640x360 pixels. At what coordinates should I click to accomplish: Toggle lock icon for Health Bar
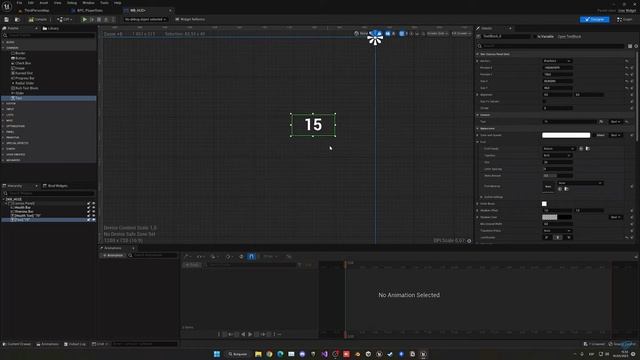pyautogui.click(x=89, y=207)
